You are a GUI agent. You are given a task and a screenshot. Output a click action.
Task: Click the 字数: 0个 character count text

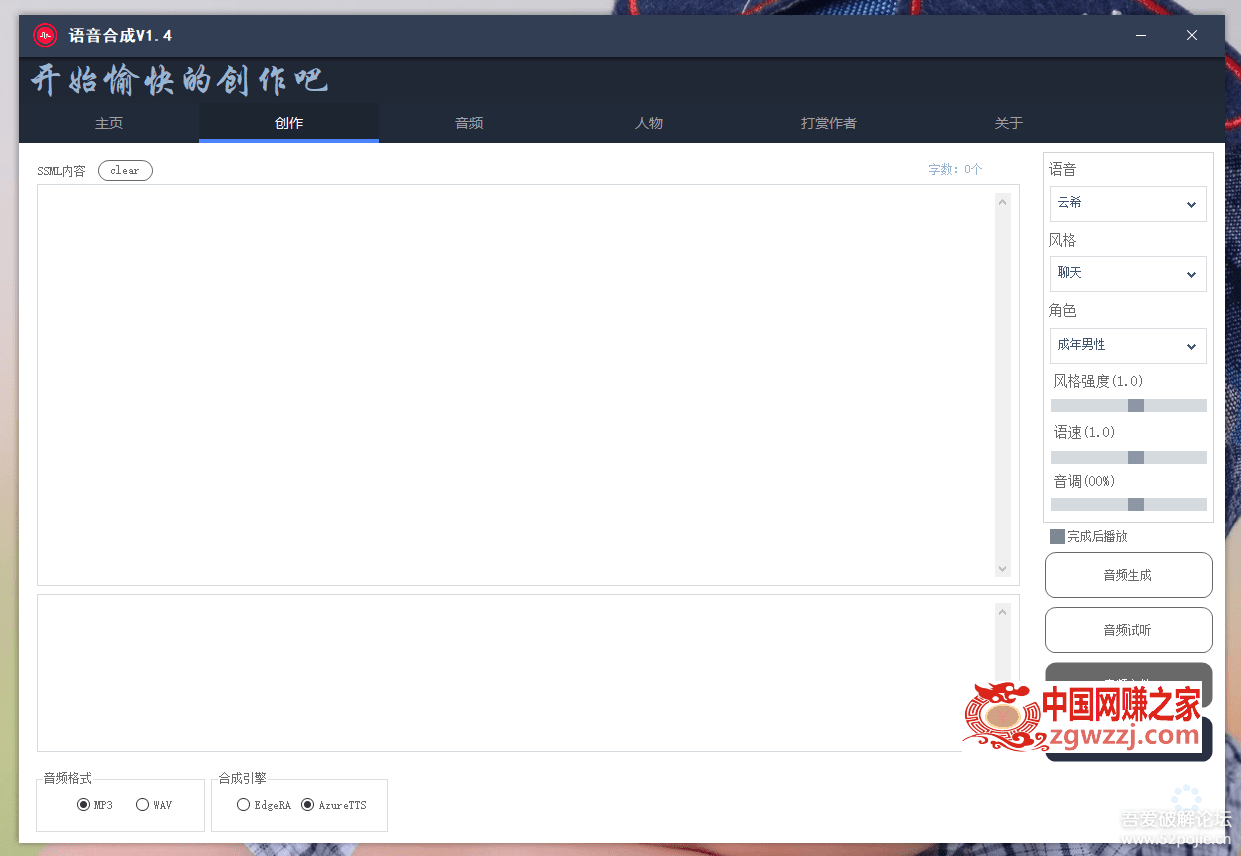click(955, 169)
